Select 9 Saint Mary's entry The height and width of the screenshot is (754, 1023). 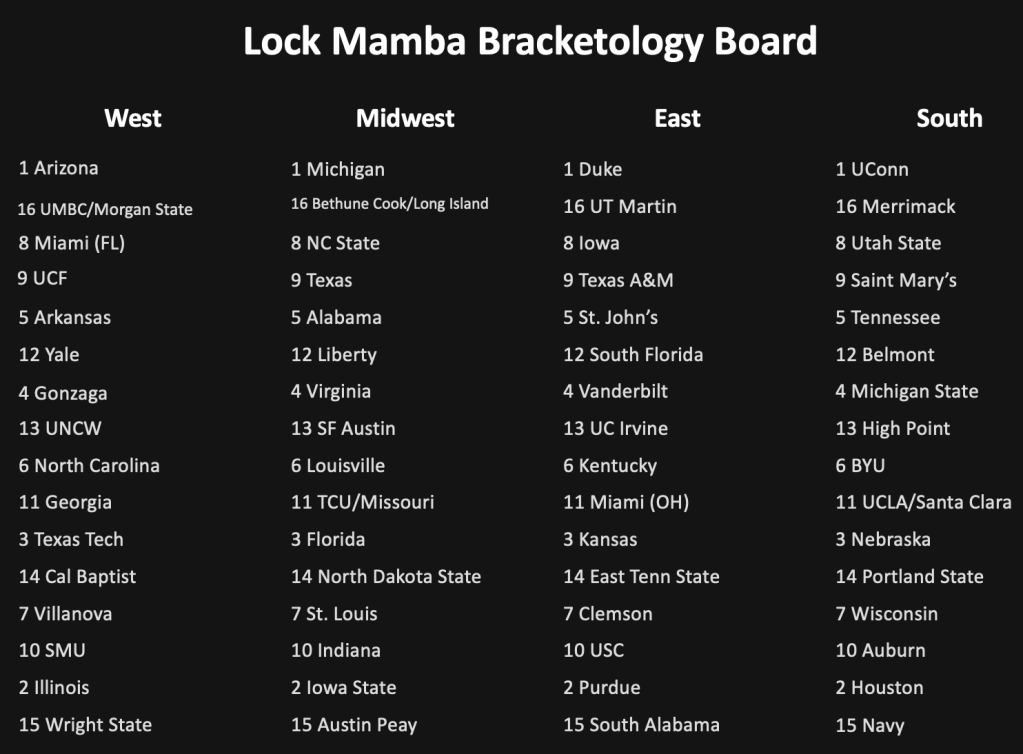896,280
